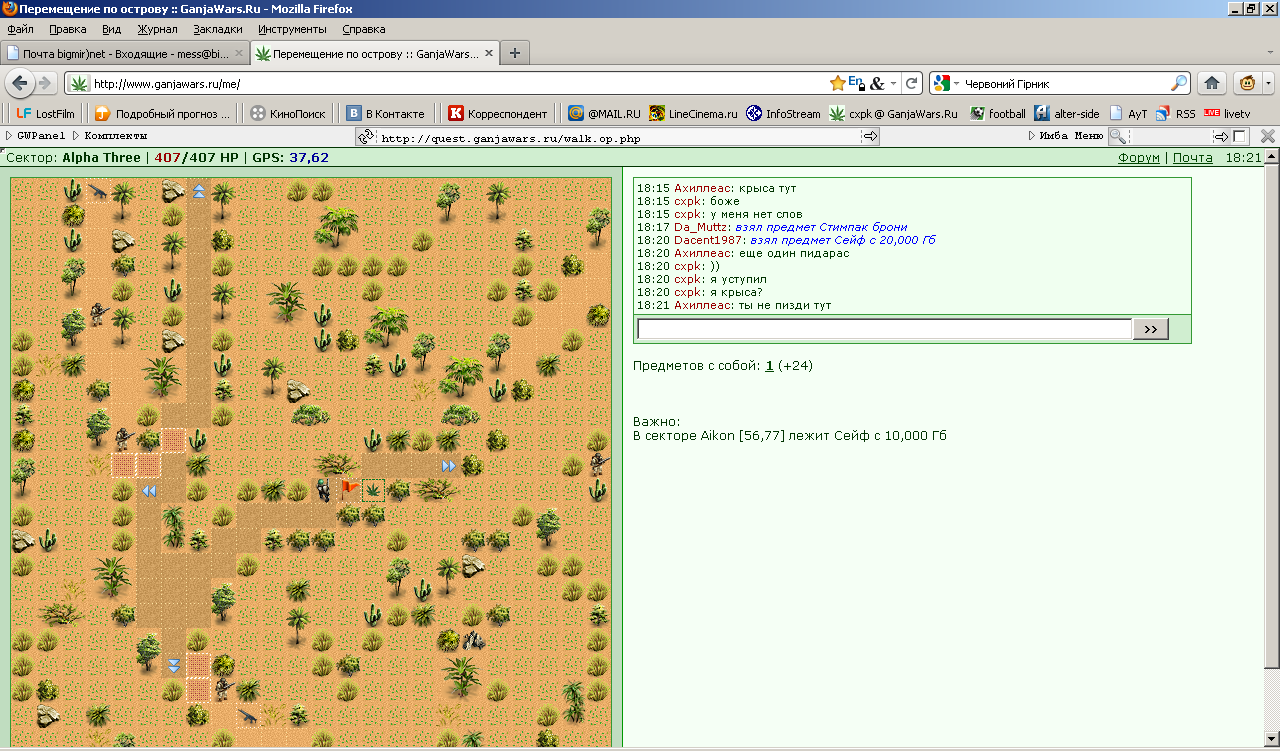Toggle the checkbox in the GWPanel toolbar
This screenshot has height=751, width=1280.
tap(1240, 136)
